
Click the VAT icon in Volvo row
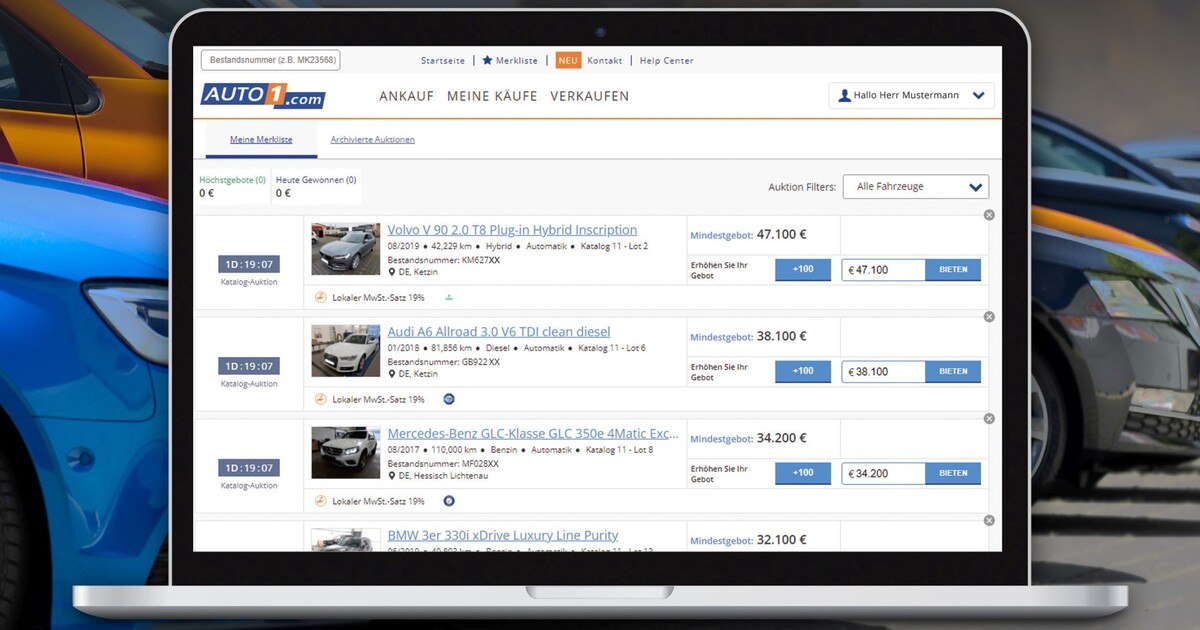point(320,297)
